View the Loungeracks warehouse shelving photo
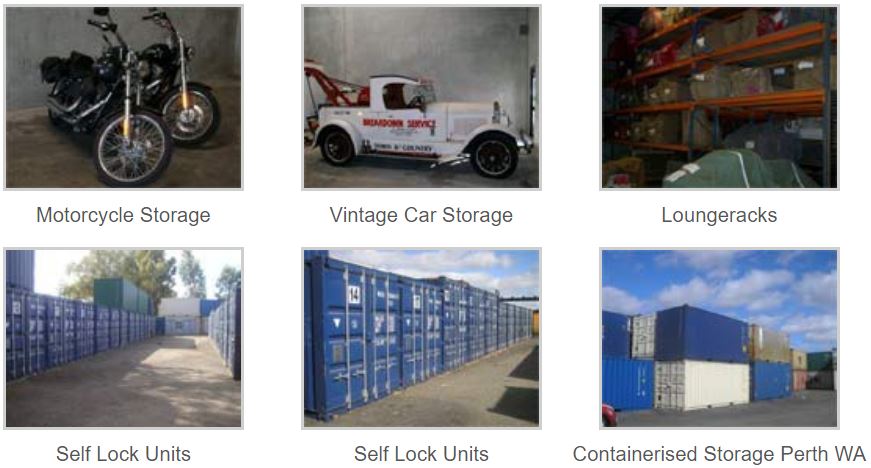 click(719, 98)
